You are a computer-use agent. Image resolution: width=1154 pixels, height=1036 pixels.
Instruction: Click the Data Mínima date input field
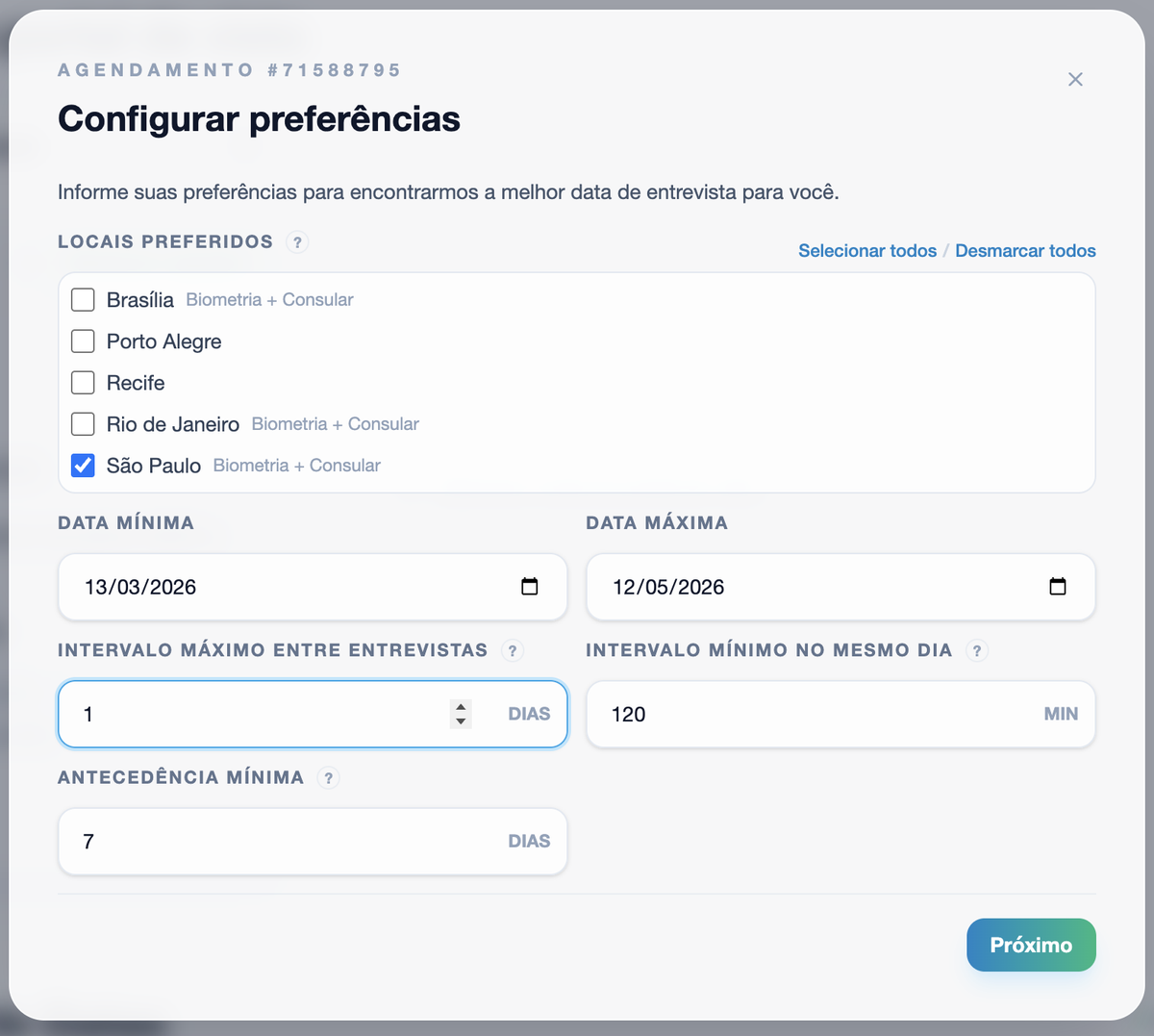240,586
